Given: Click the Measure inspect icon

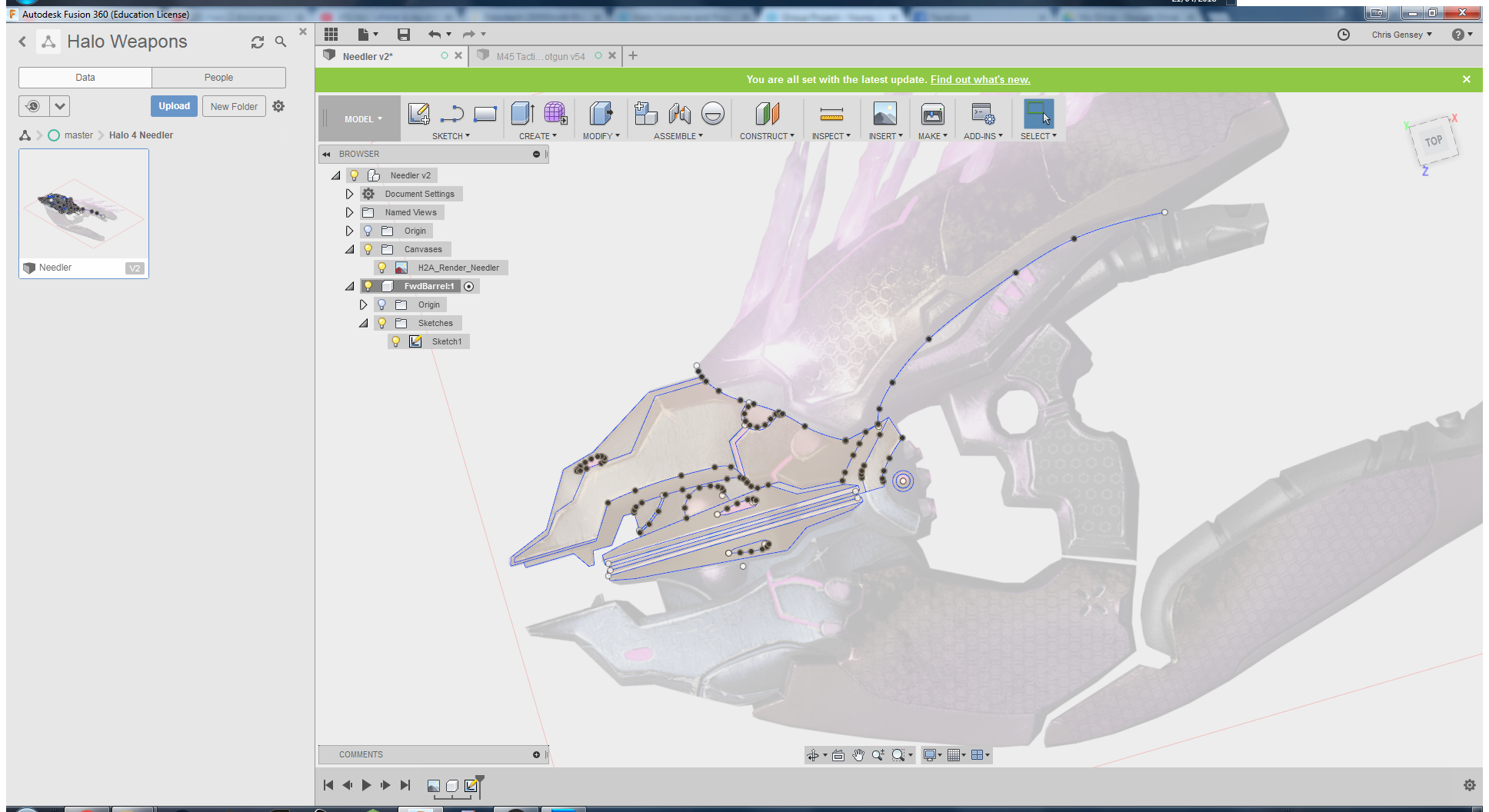Looking at the screenshot, I should (x=831, y=115).
